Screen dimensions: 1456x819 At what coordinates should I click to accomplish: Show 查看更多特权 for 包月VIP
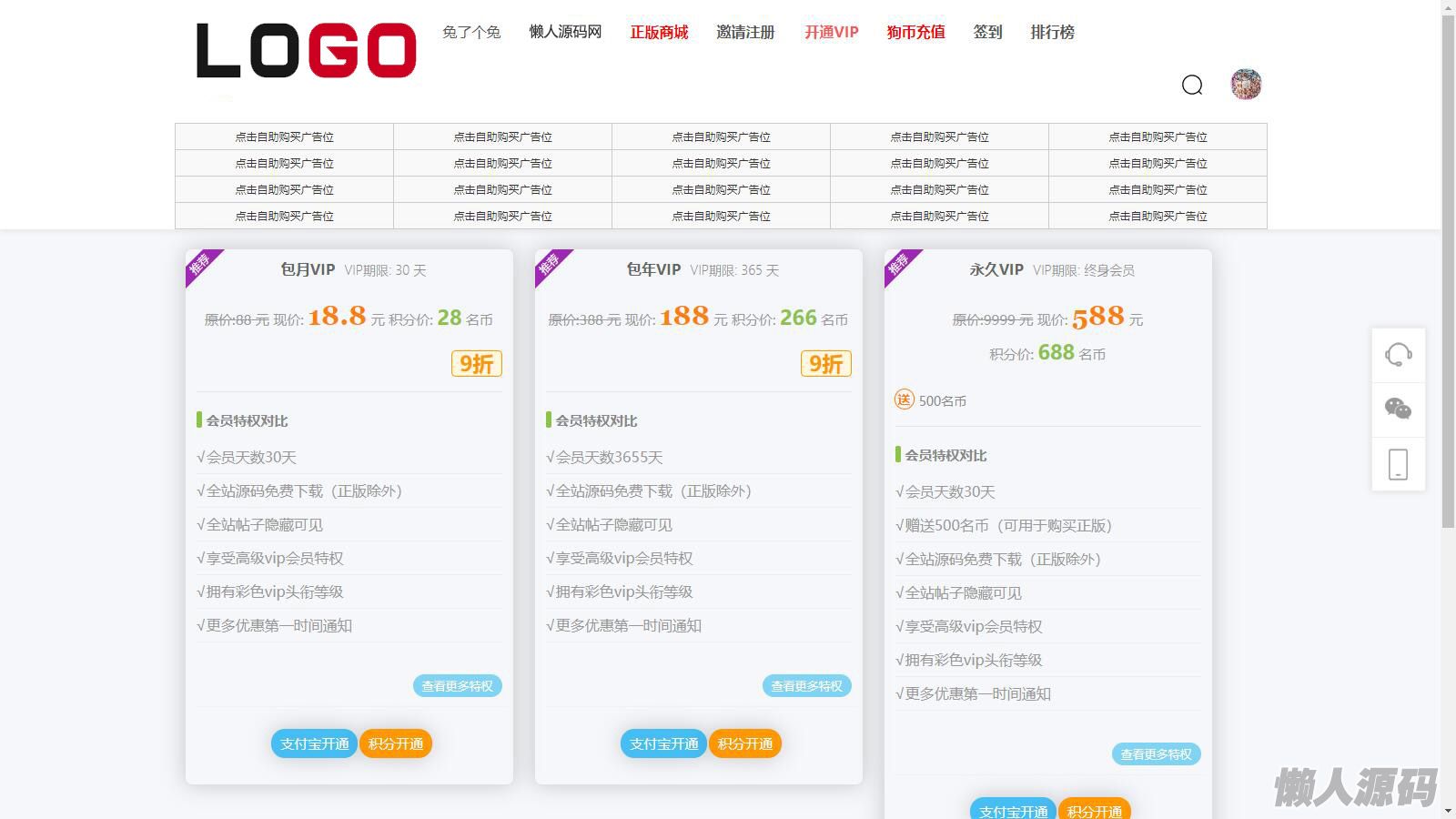(457, 686)
